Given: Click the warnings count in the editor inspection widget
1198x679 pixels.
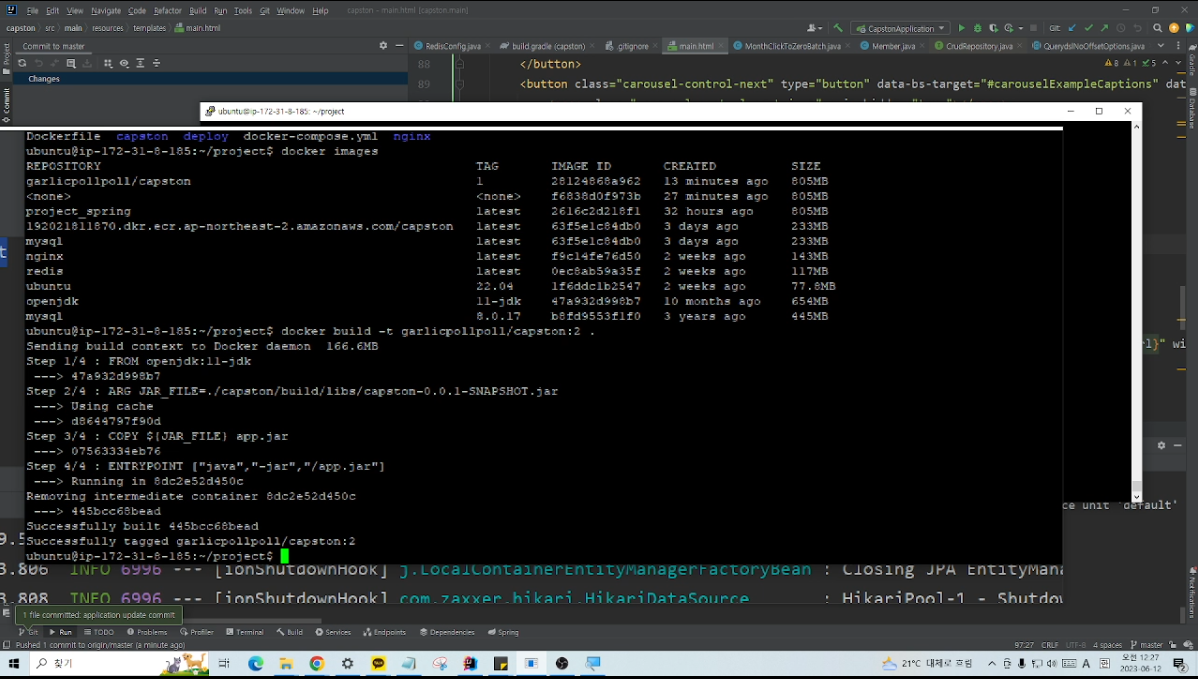Looking at the screenshot, I should (x=1112, y=63).
